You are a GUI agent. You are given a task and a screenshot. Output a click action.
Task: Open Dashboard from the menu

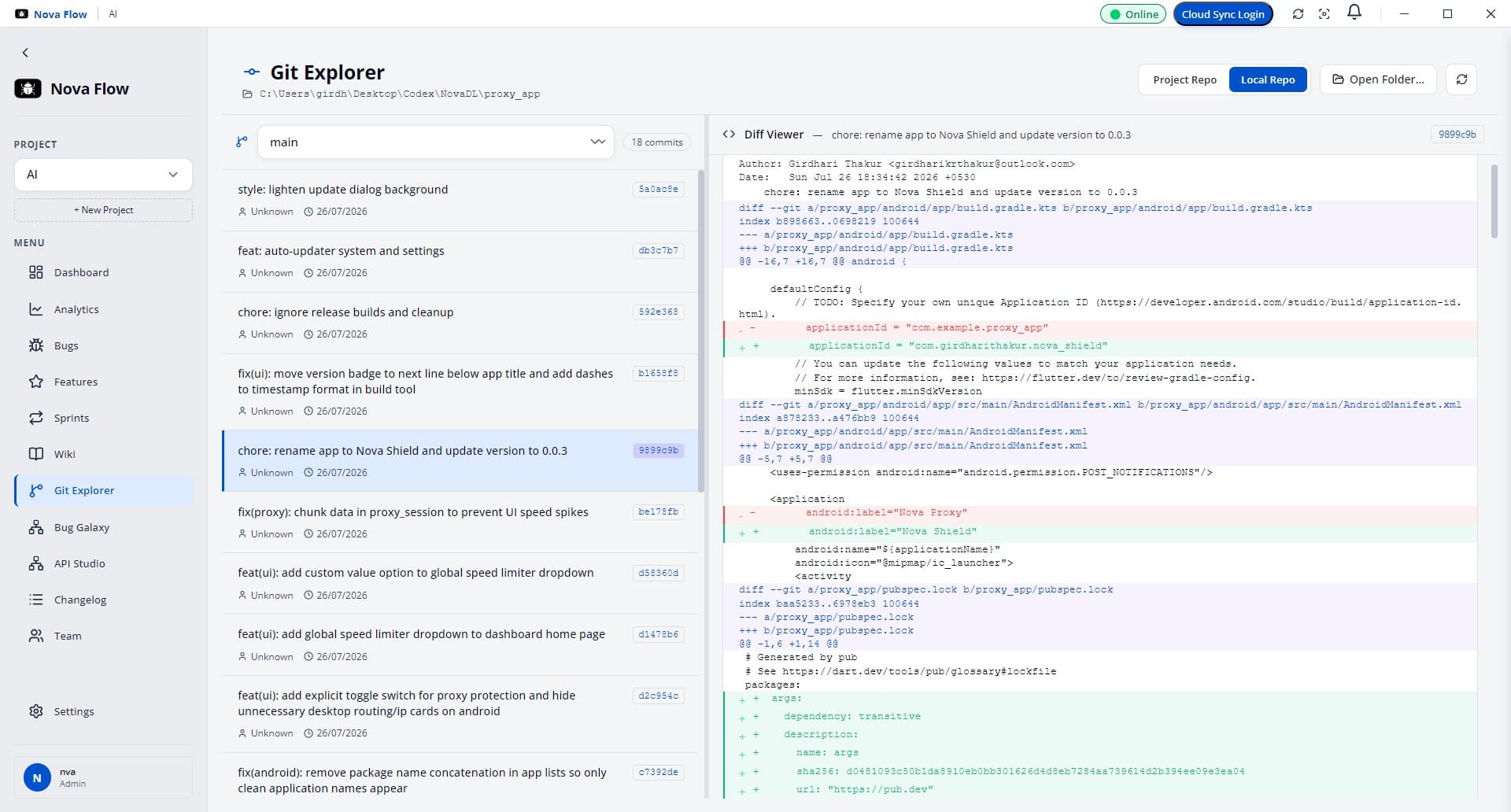103,272
